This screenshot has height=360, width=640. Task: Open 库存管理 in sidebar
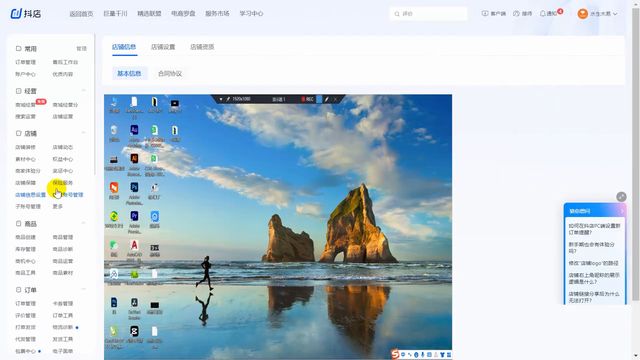click(25, 249)
